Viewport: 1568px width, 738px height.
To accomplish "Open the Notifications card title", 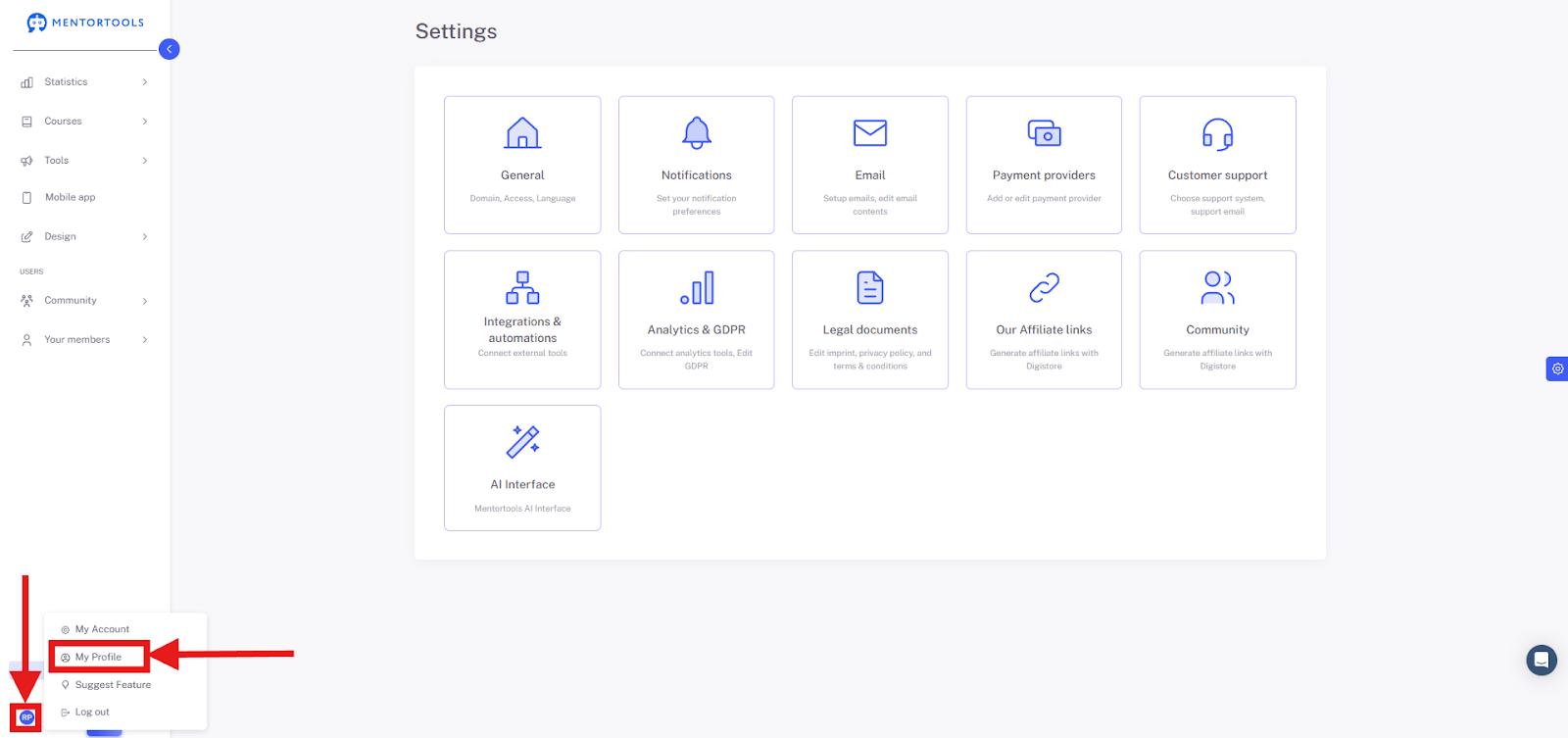I will (697, 175).
